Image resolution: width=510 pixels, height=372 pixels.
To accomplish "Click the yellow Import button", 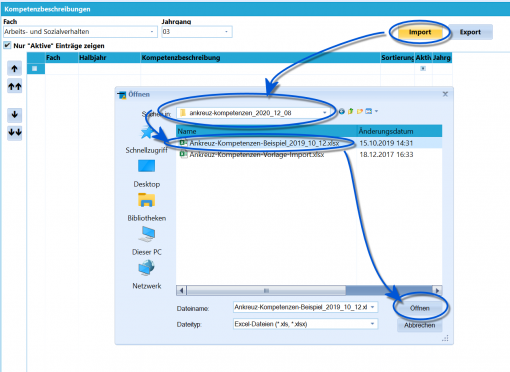I will pos(420,32).
